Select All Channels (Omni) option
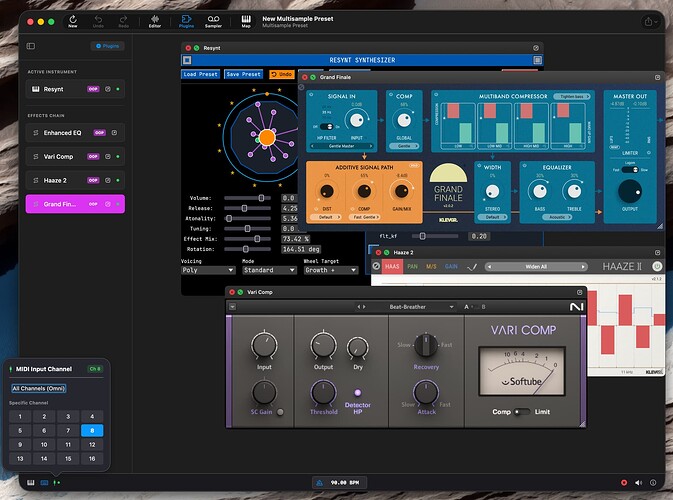This screenshot has height=500, width=673. 39,388
